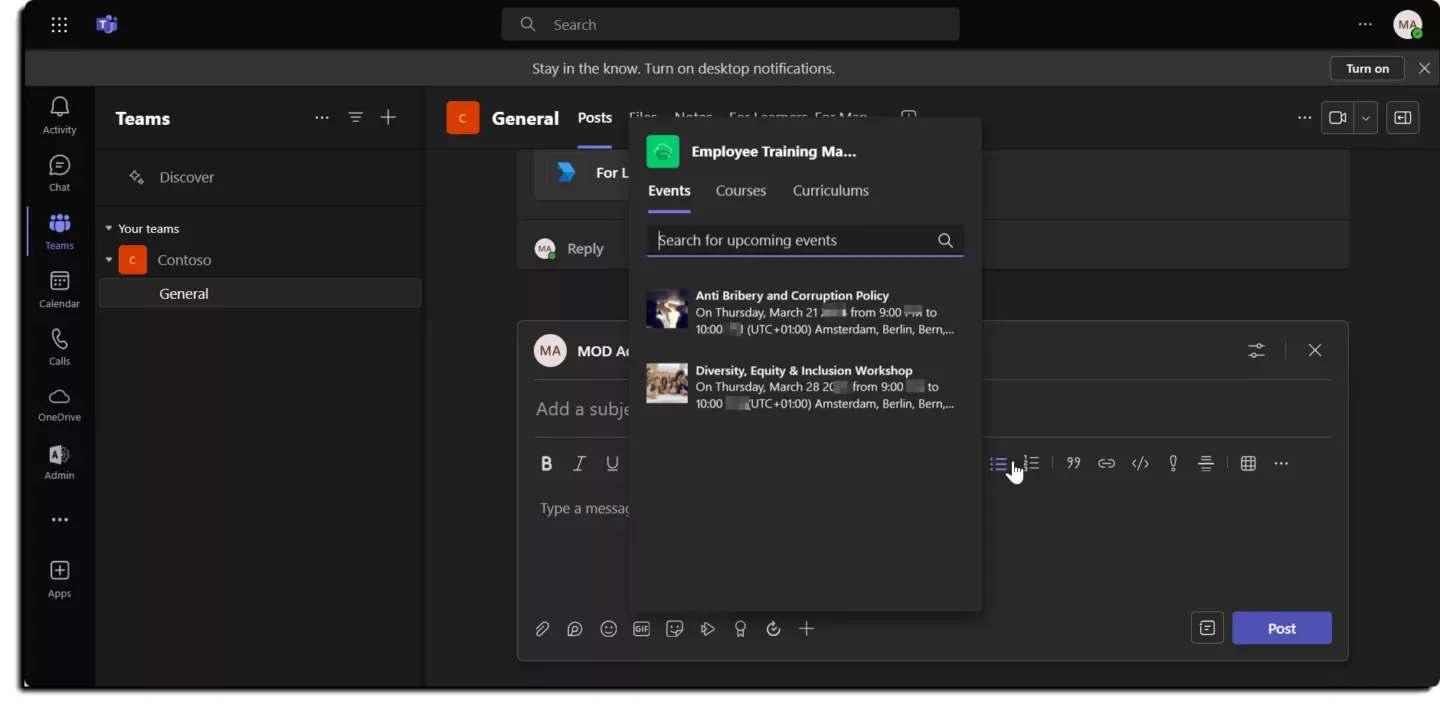The width and height of the screenshot is (1440, 711).
Task: Click the filter teams icon
Action: (355, 118)
